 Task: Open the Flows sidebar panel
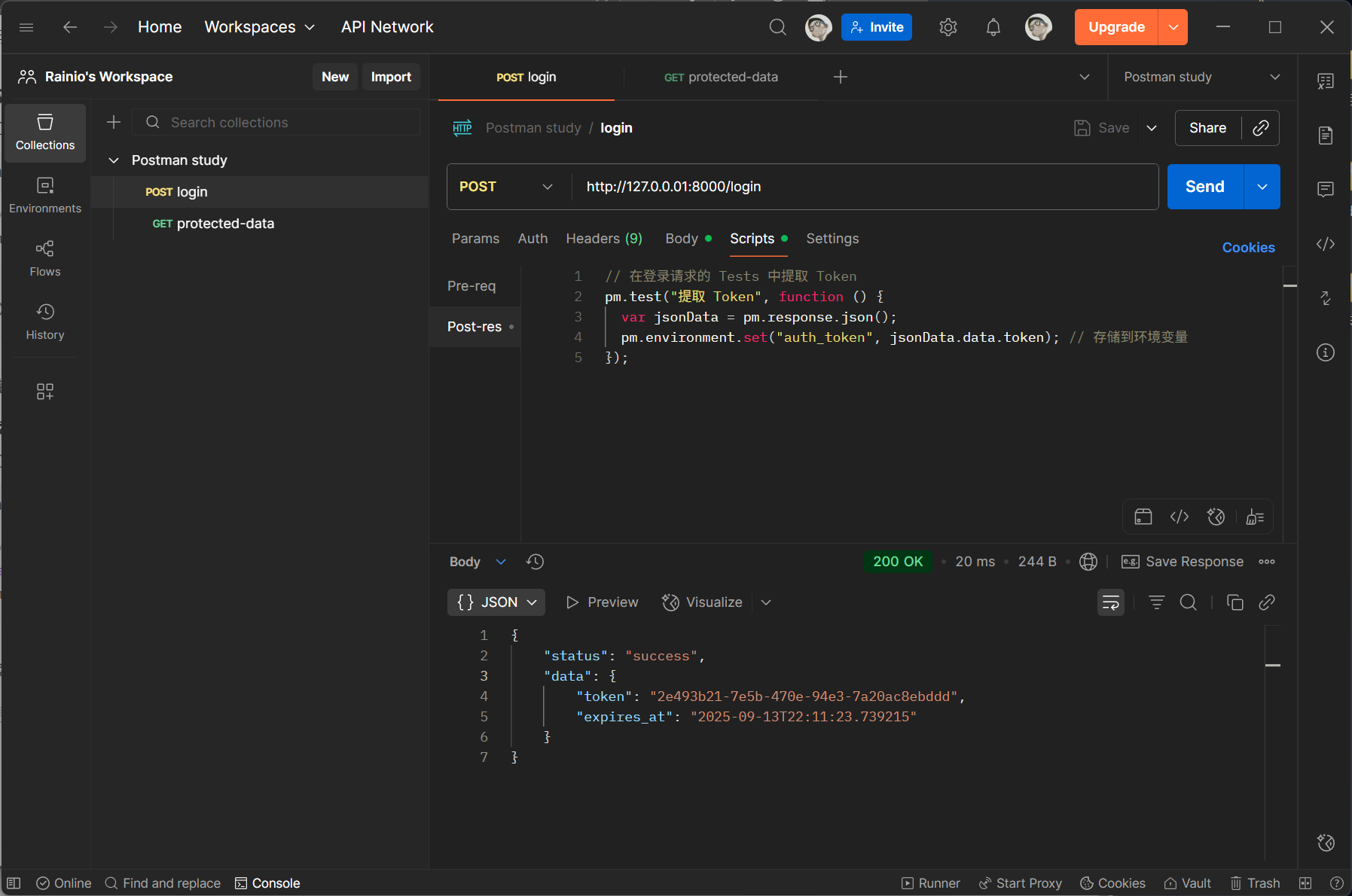[x=45, y=258]
